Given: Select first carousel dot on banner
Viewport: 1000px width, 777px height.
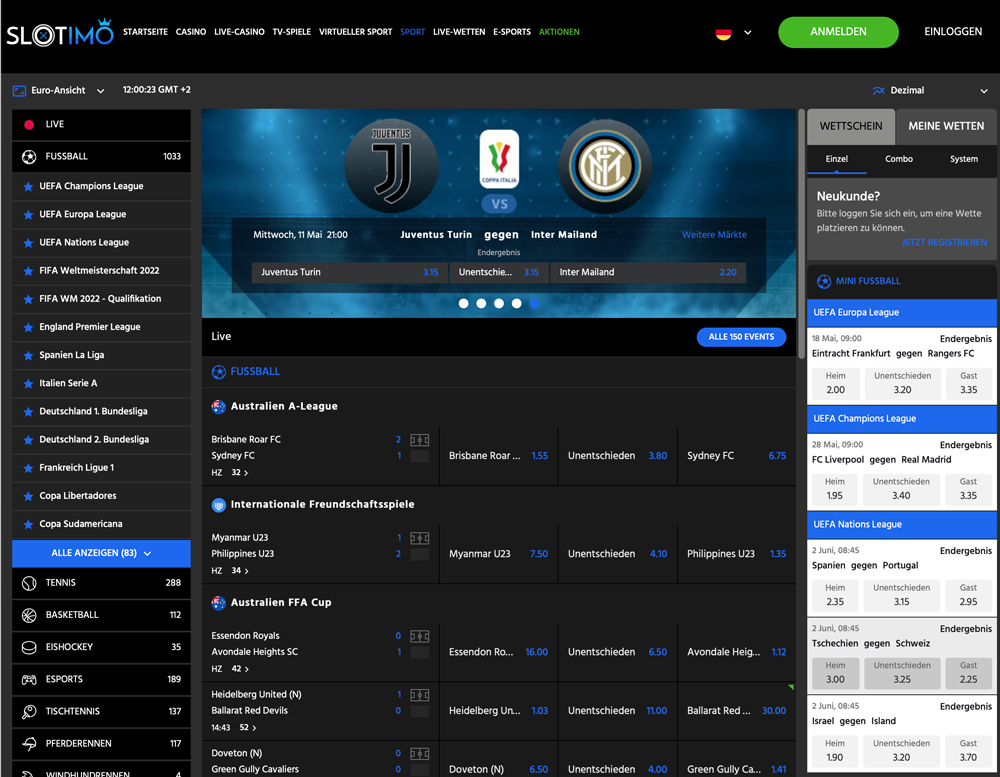Looking at the screenshot, I should [464, 304].
